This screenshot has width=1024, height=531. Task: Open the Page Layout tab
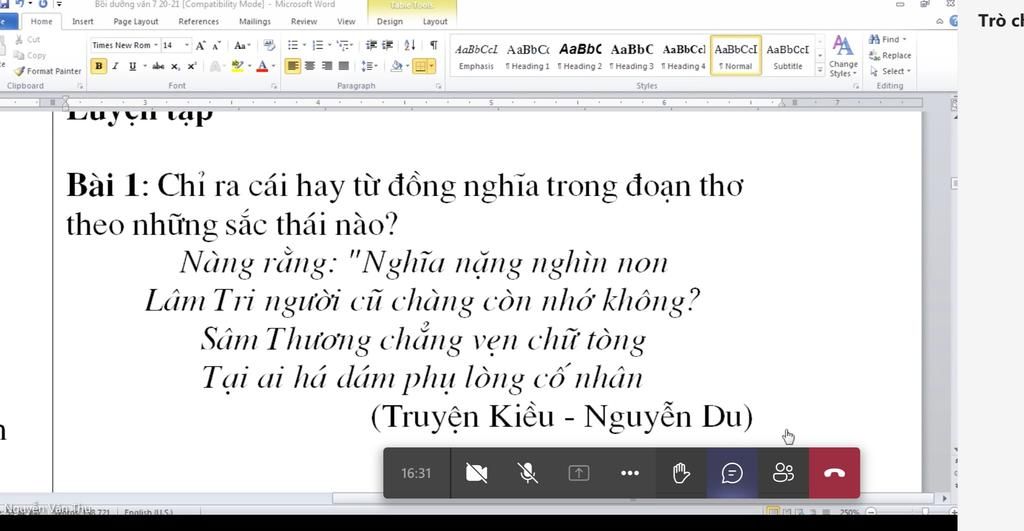136,22
